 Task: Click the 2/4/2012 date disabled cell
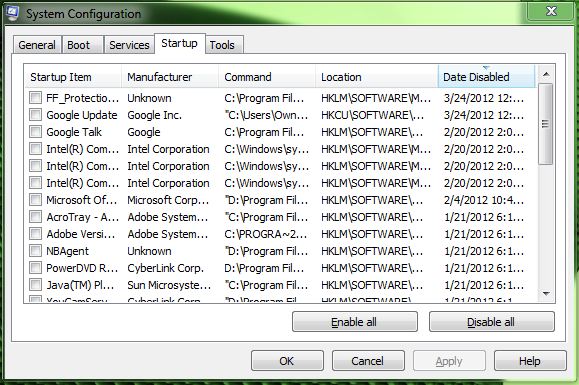[484, 200]
